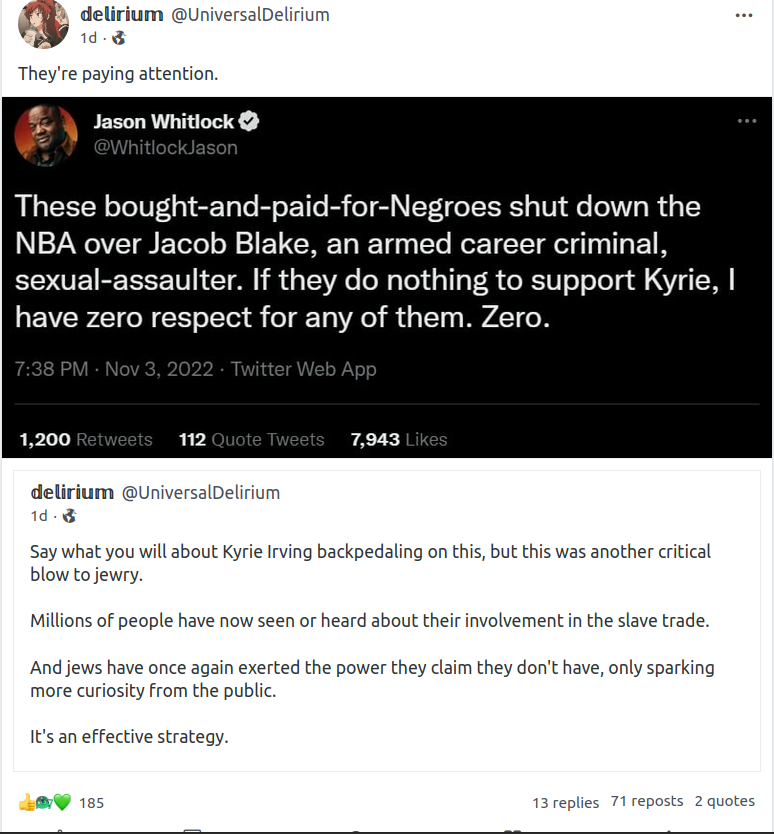Click the green heart reaction emoji
This screenshot has width=774, height=834.
62,802
